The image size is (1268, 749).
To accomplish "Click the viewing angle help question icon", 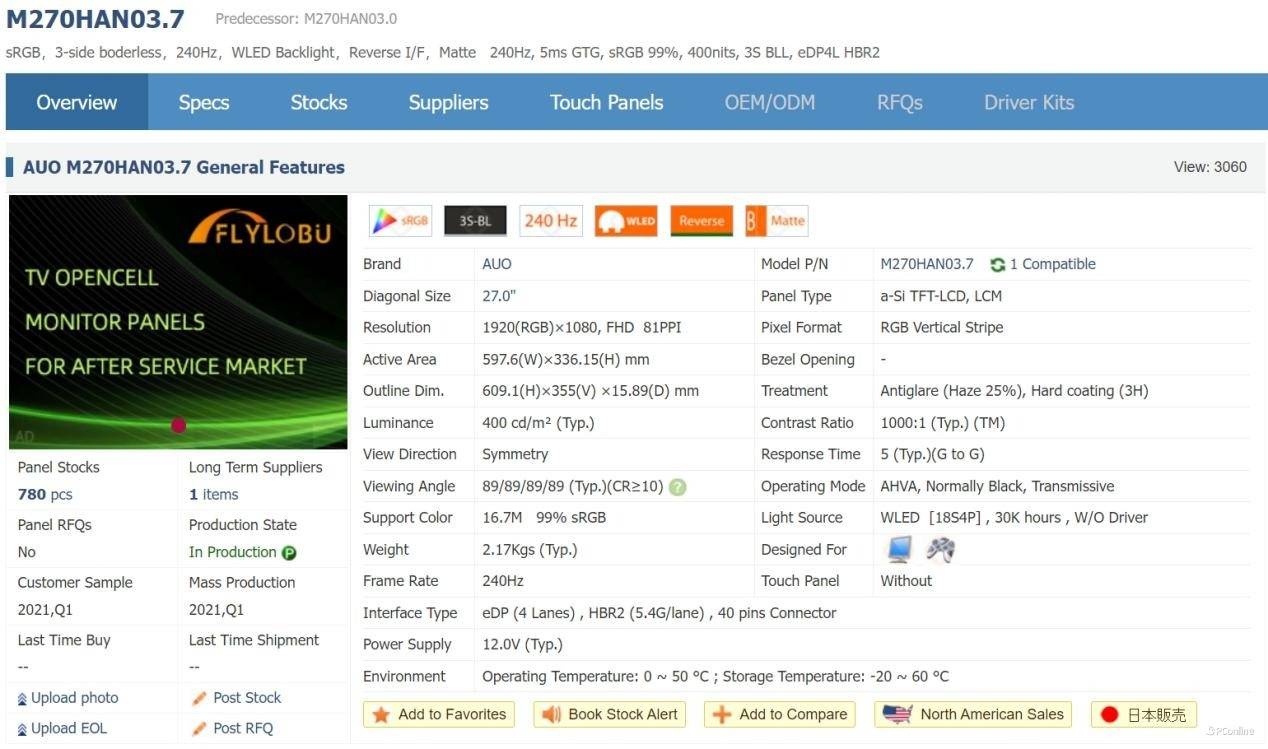I will point(678,487).
